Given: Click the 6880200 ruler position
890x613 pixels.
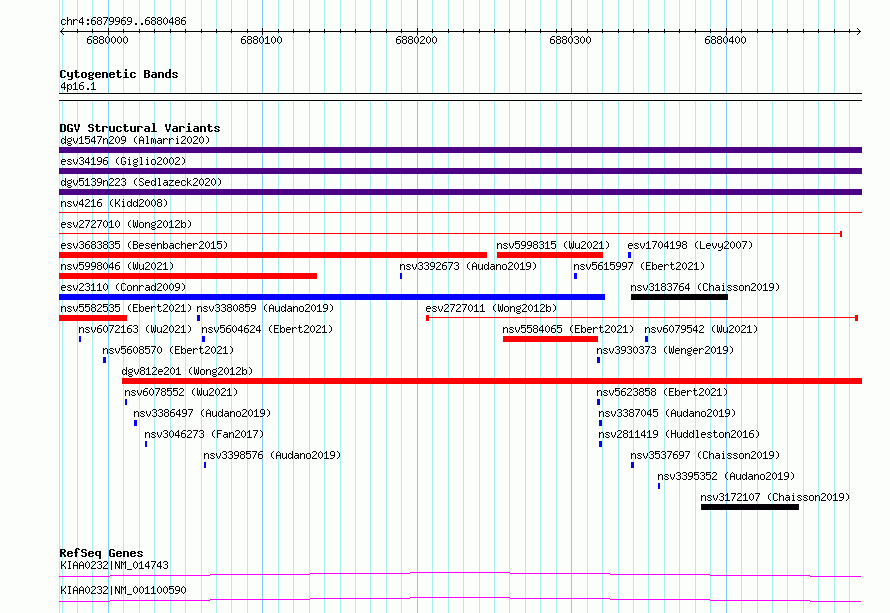Looking at the screenshot, I should point(416,40).
